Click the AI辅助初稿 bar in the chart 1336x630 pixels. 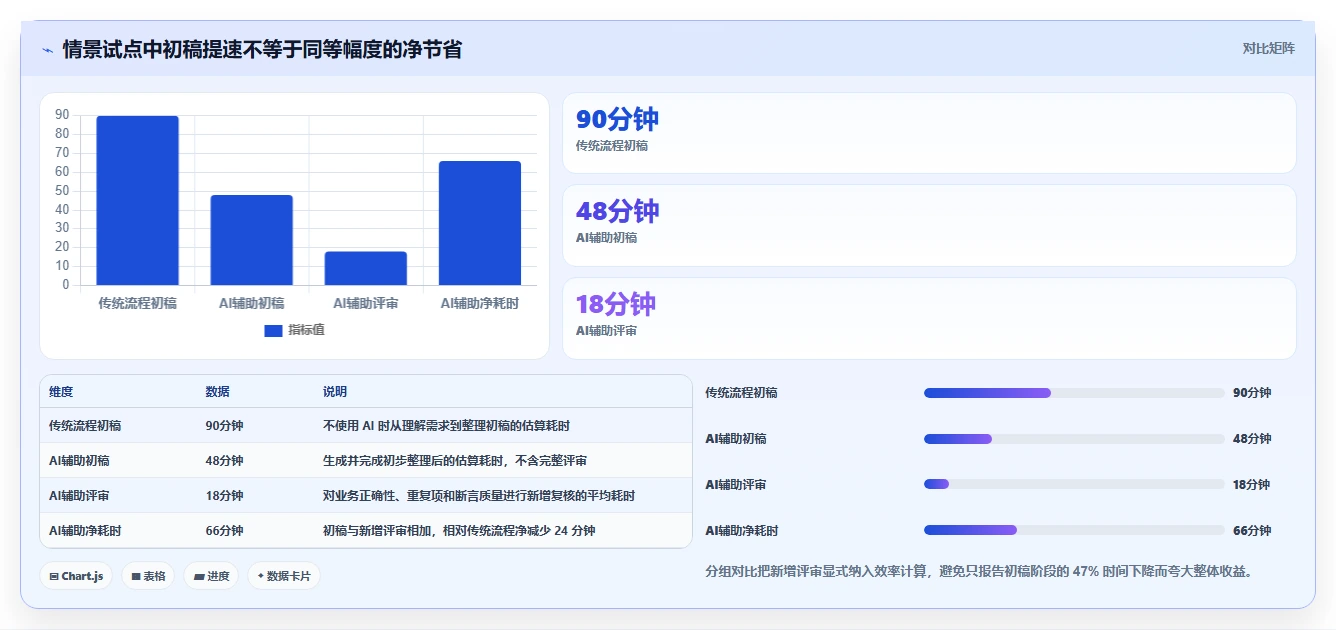coord(251,240)
